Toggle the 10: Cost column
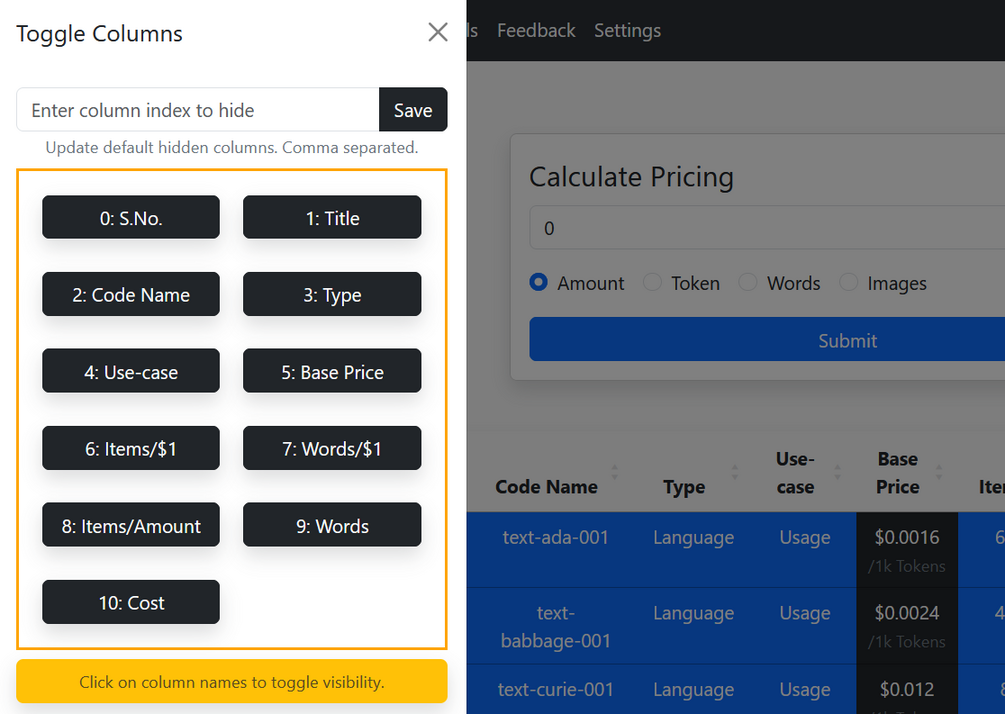This screenshot has width=1005, height=714. 131,603
